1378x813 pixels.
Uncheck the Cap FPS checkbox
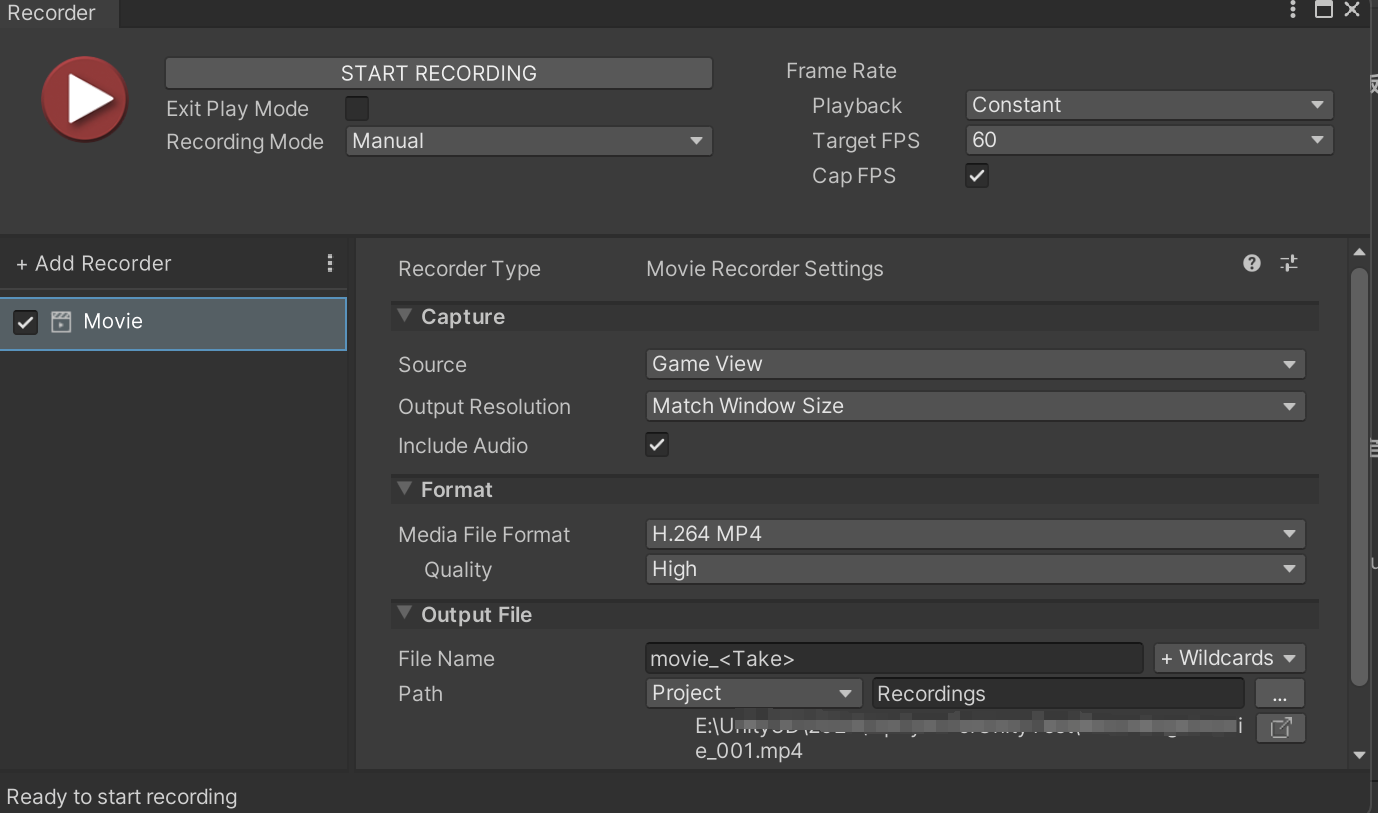(977, 176)
